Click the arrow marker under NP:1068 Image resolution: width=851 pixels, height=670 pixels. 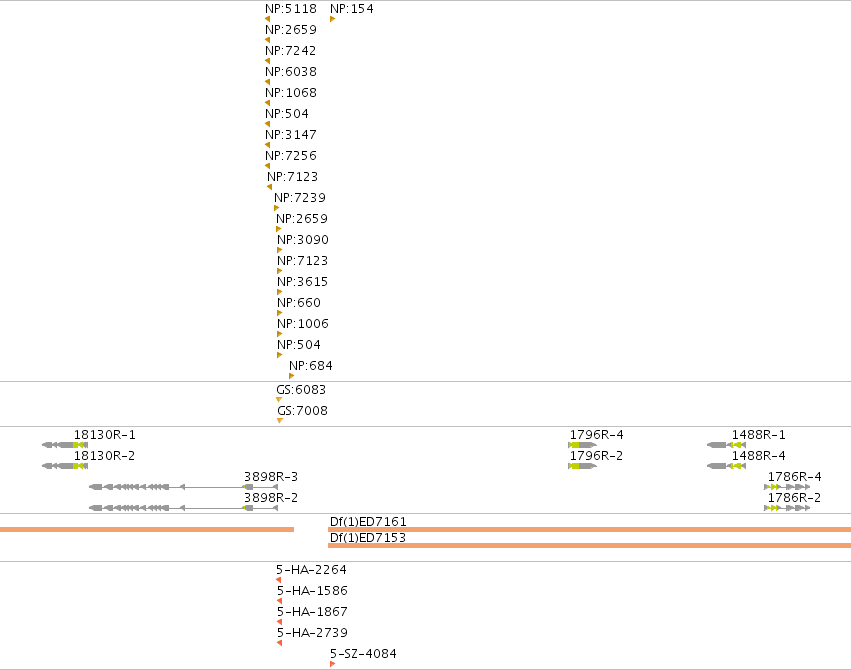tap(268, 103)
